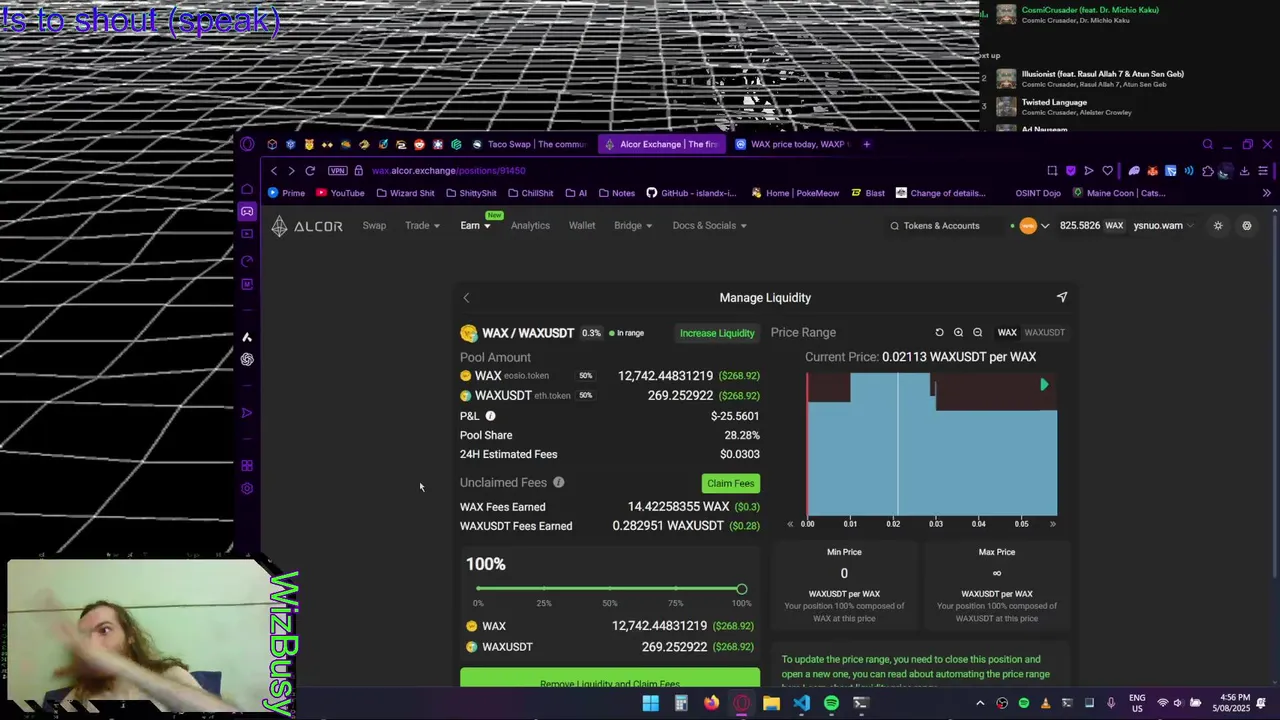Click Increase Liquidity button
Viewport: 1280px width, 720px height.
(x=717, y=333)
